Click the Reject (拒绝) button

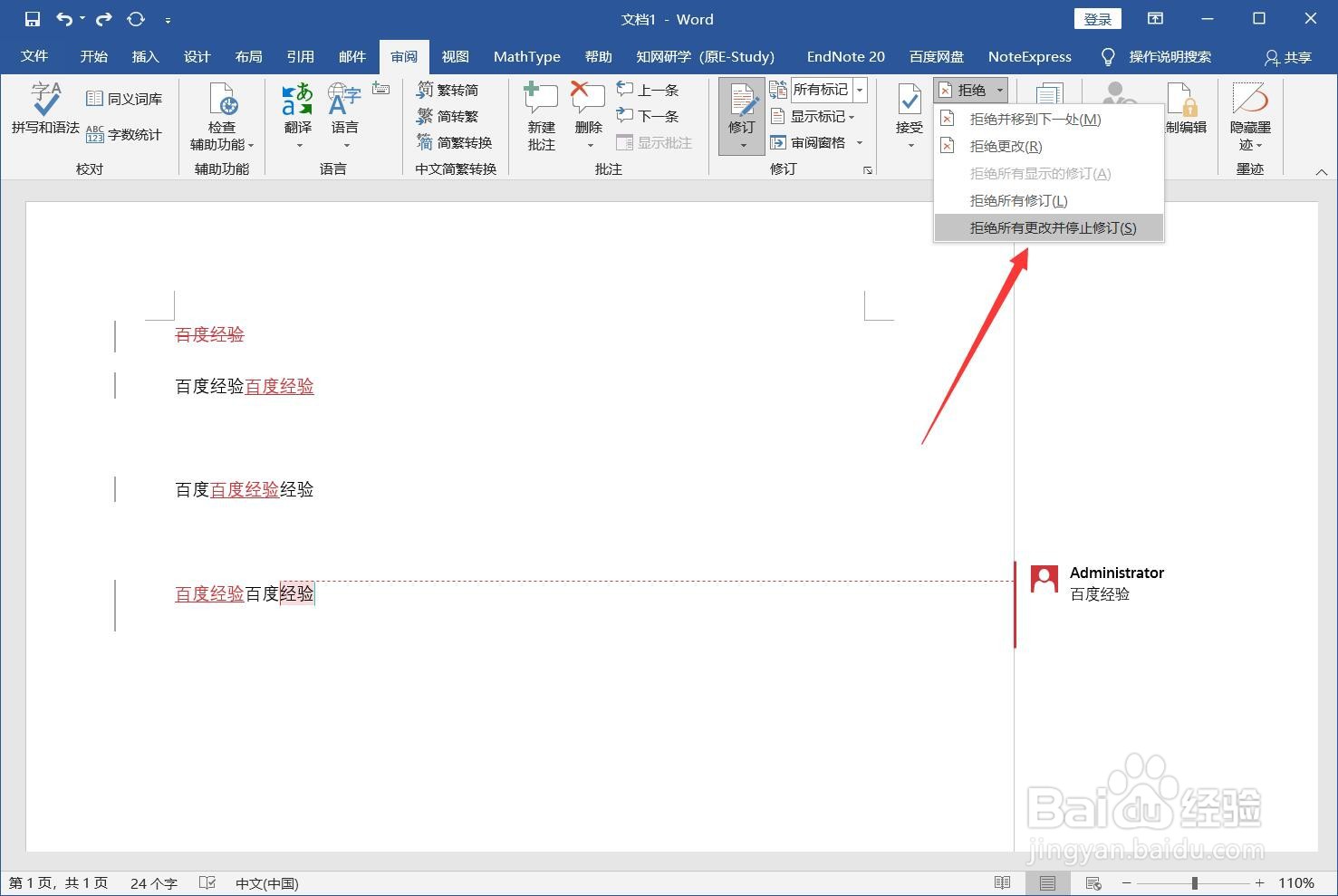click(963, 90)
